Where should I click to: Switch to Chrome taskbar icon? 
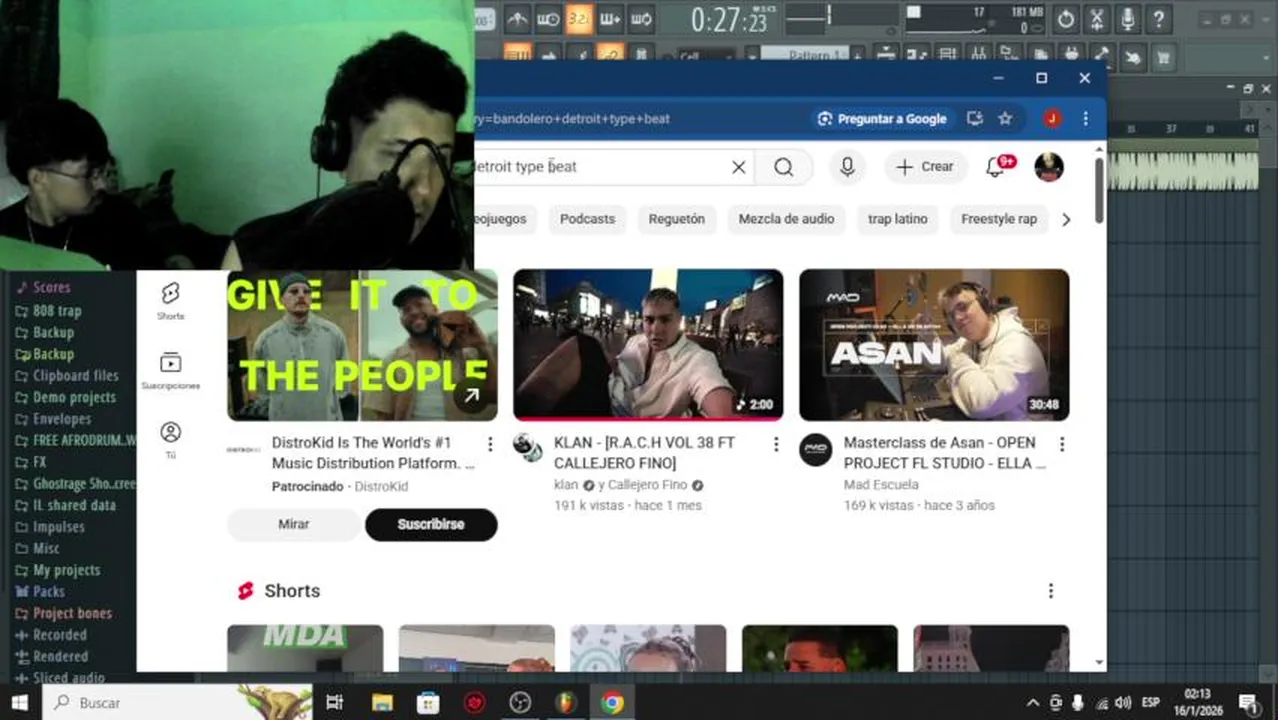[x=612, y=703]
